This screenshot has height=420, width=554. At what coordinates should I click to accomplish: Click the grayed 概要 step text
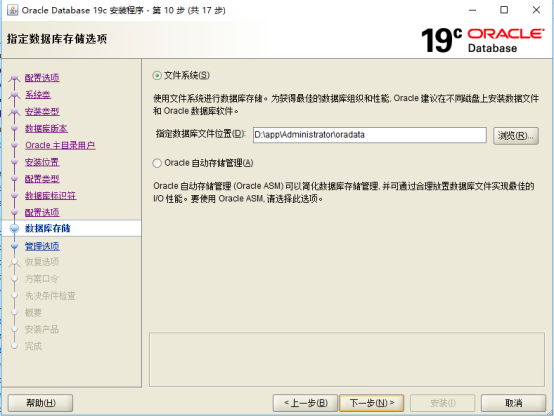tap(33, 313)
